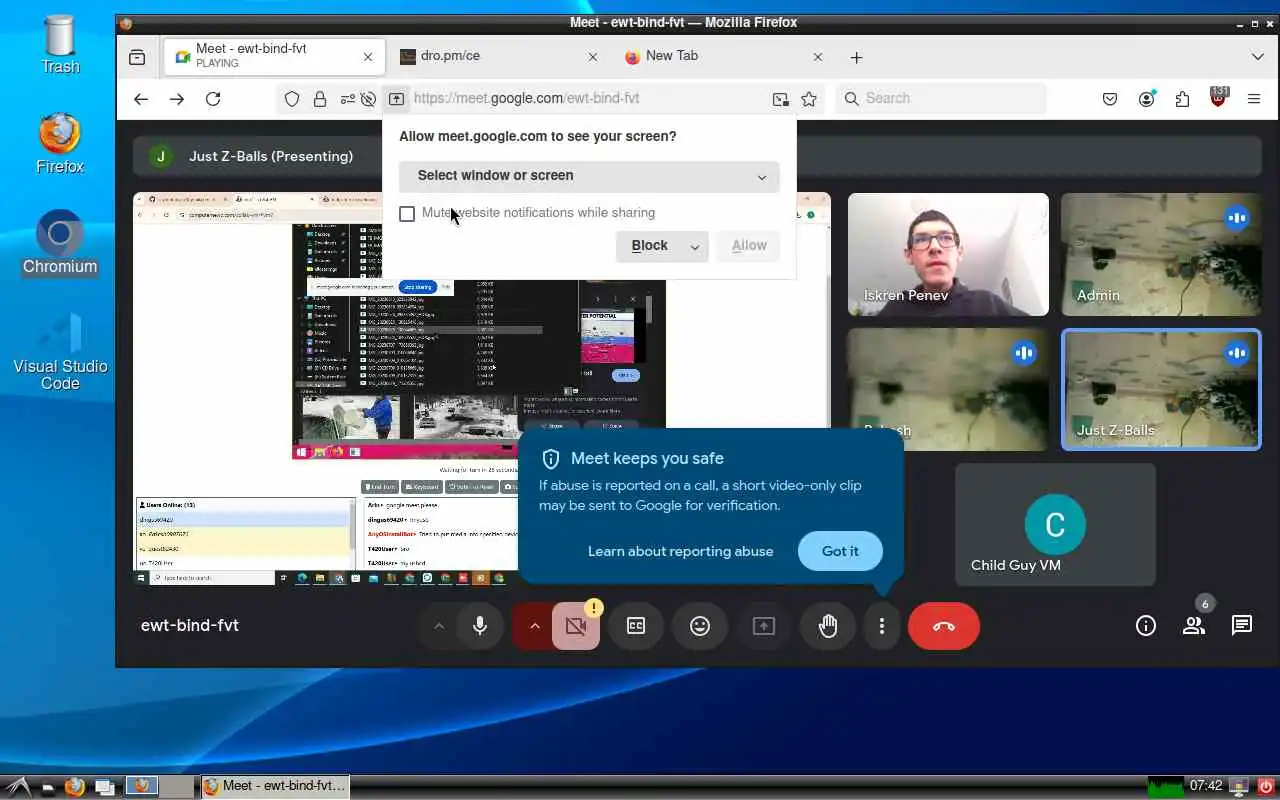The height and width of the screenshot is (800, 1280).
Task: Open the Save to Pocket icon
Action: point(1110,99)
